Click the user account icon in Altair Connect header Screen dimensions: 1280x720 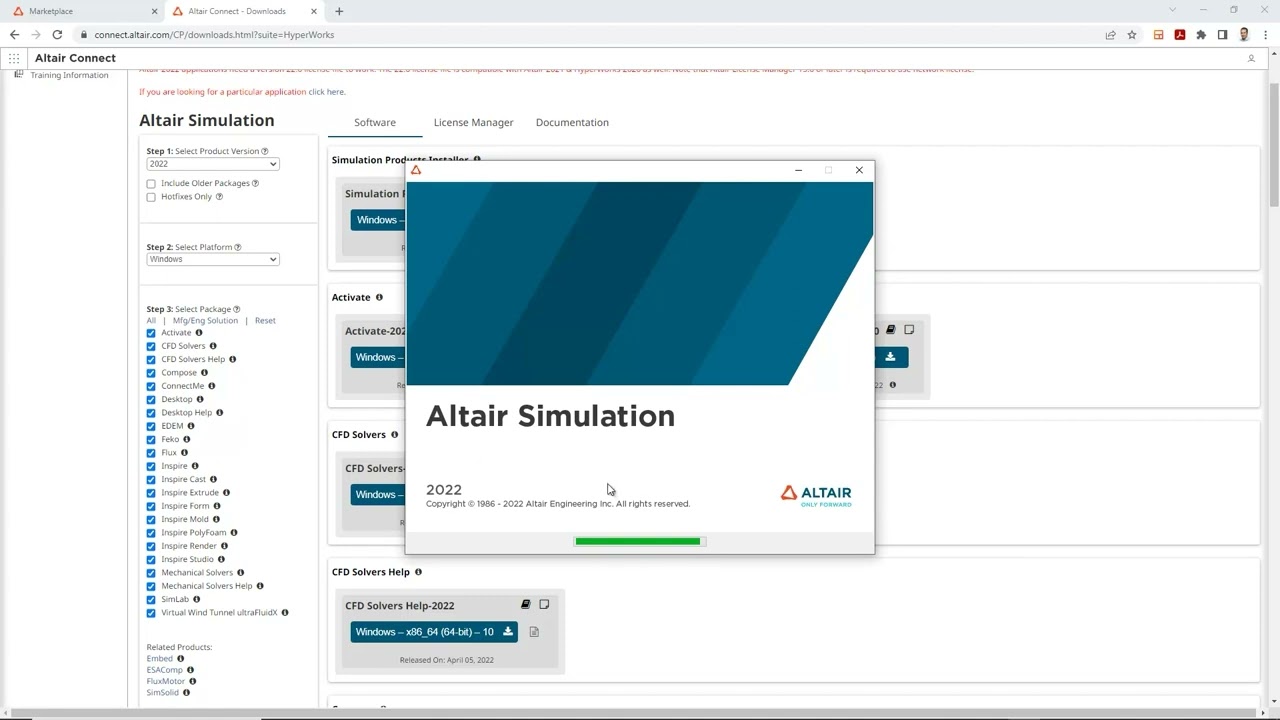click(x=1250, y=58)
